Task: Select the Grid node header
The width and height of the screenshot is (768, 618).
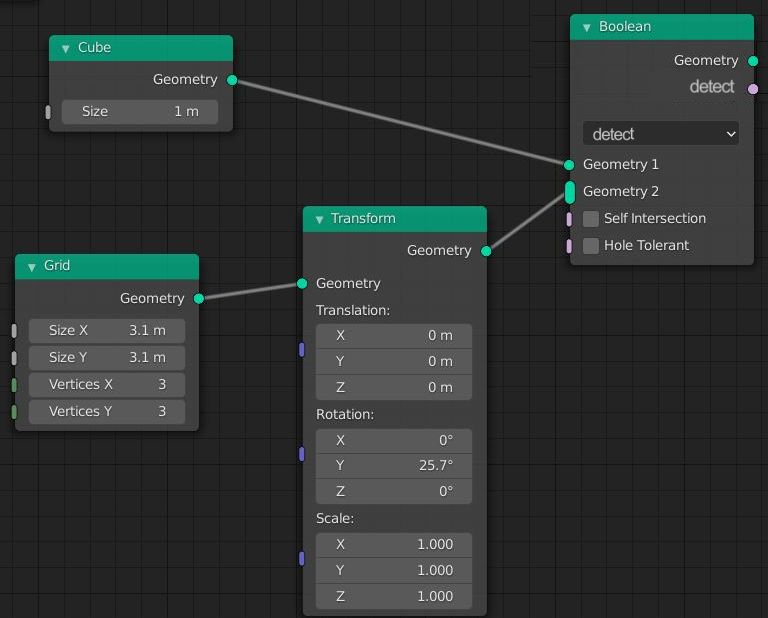Action: pyautogui.click(x=107, y=266)
